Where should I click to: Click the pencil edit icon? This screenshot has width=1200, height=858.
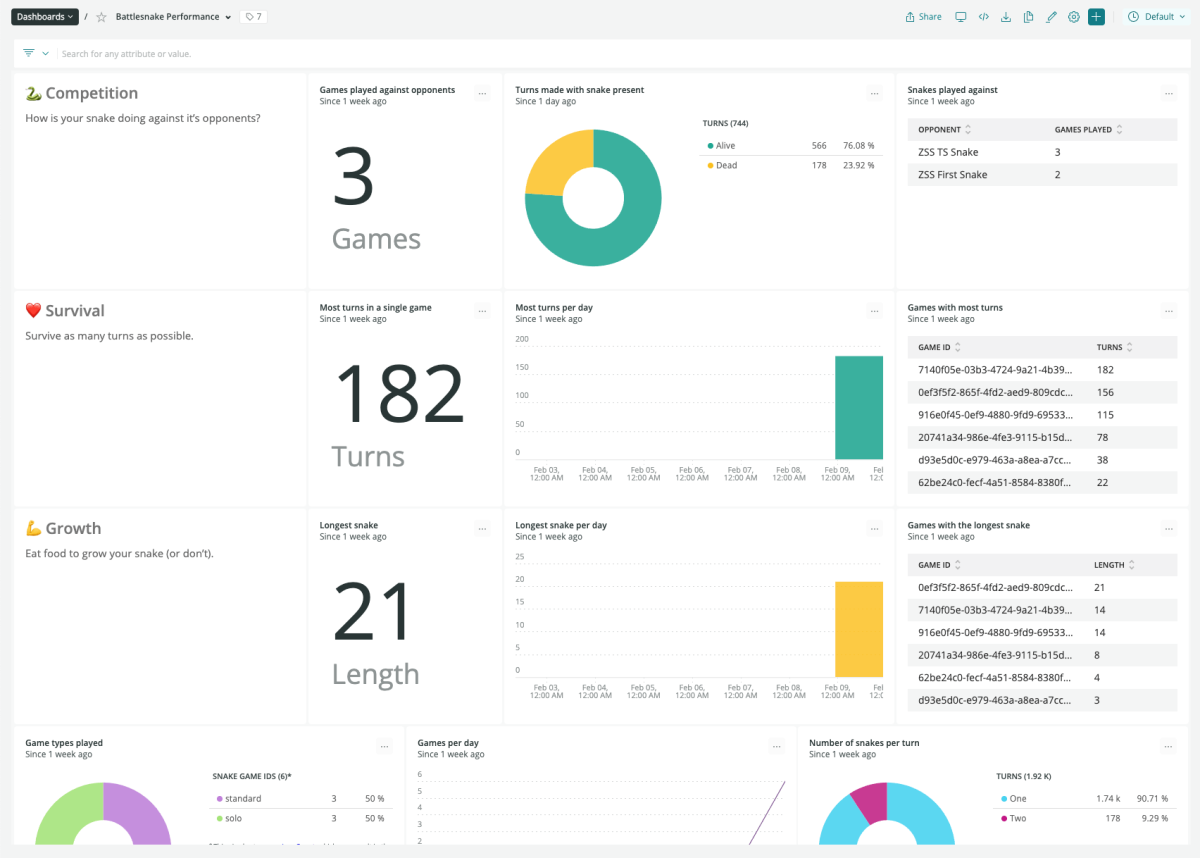click(x=1051, y=17)
